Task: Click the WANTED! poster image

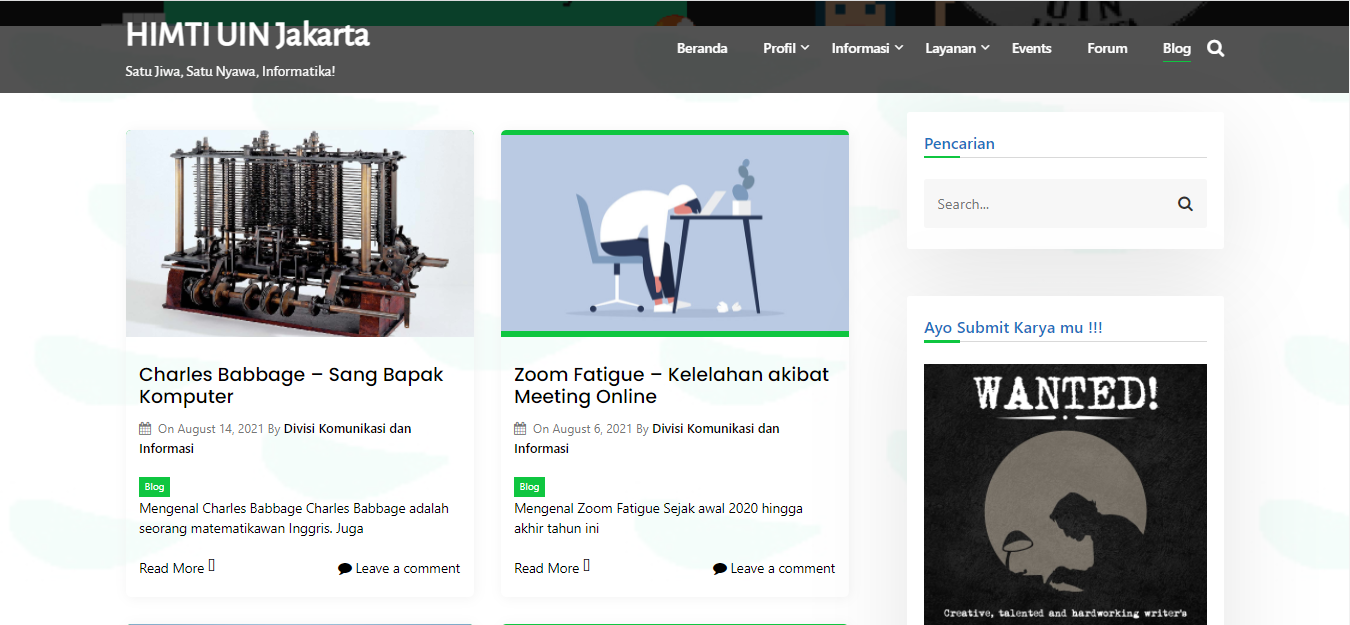Action: pos(1065,494)
